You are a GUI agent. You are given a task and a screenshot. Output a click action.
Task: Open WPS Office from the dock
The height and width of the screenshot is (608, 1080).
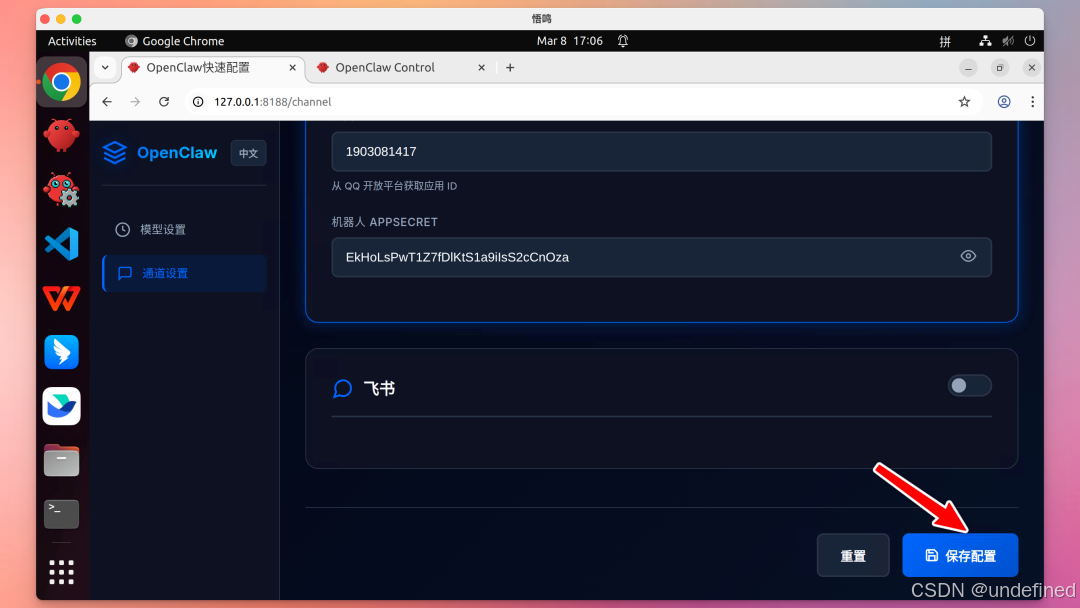click(61, 298)
